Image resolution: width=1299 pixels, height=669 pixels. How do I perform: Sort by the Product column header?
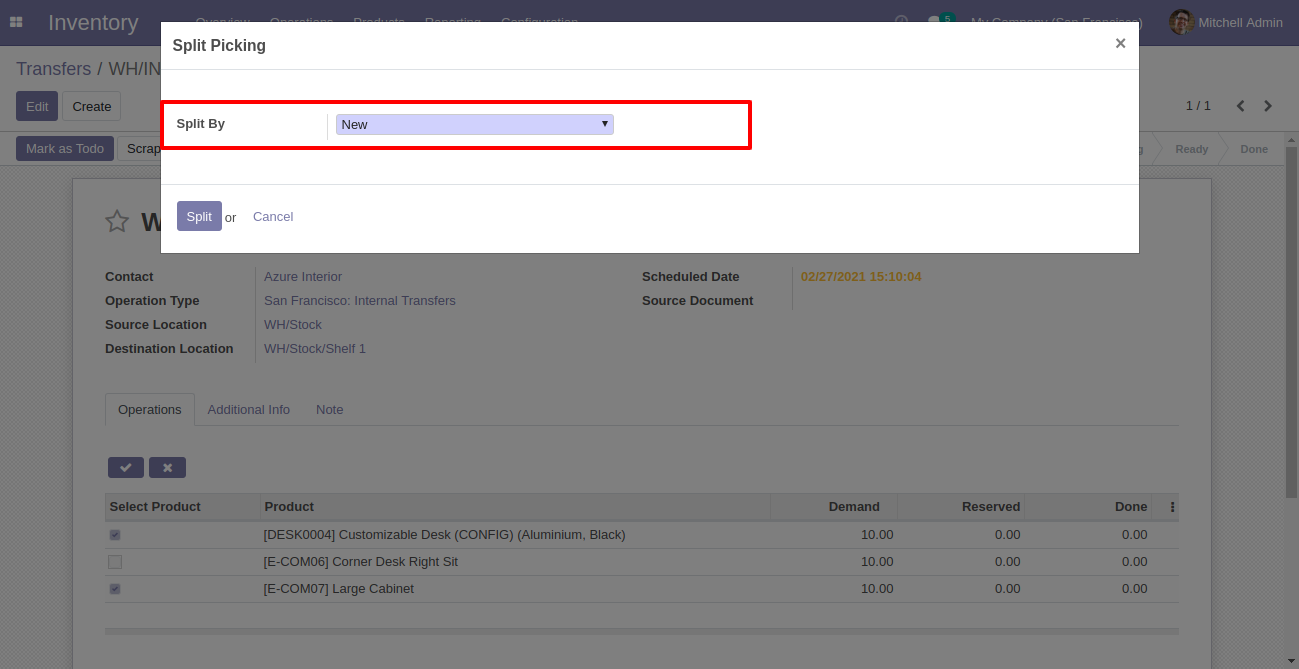coord(515,507)
